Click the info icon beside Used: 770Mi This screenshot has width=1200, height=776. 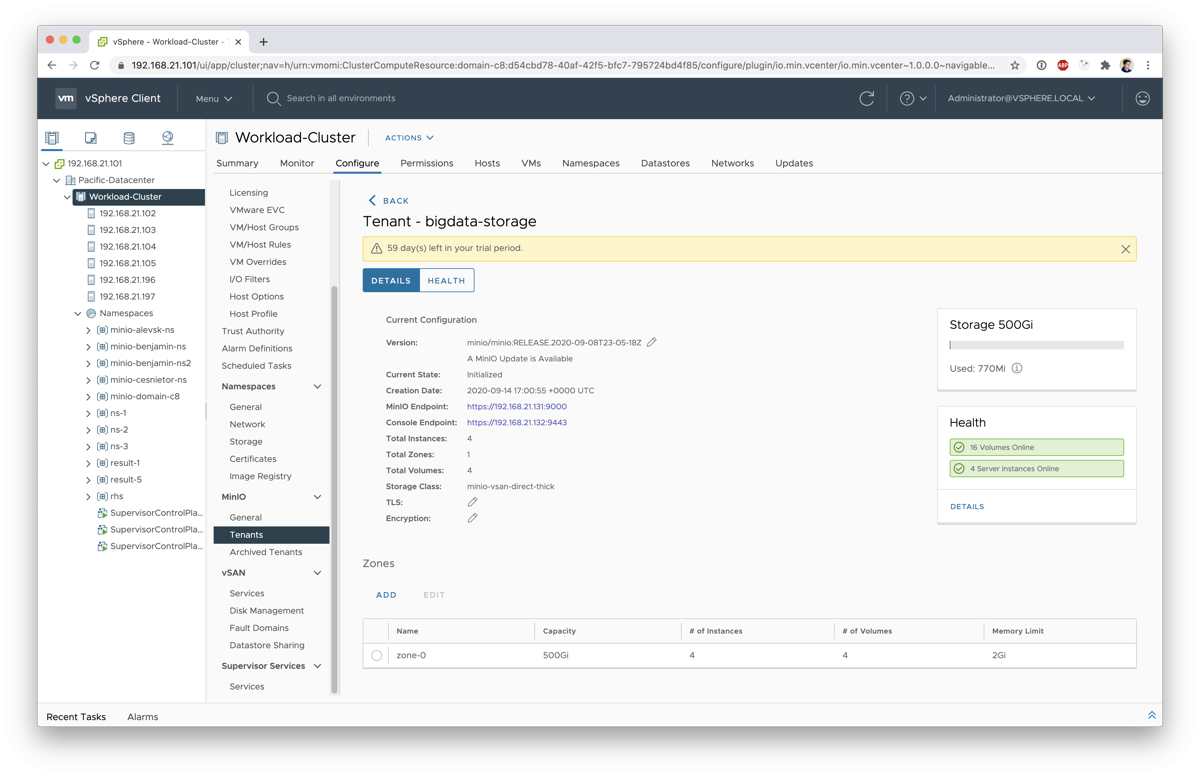tap(1017, 368)
